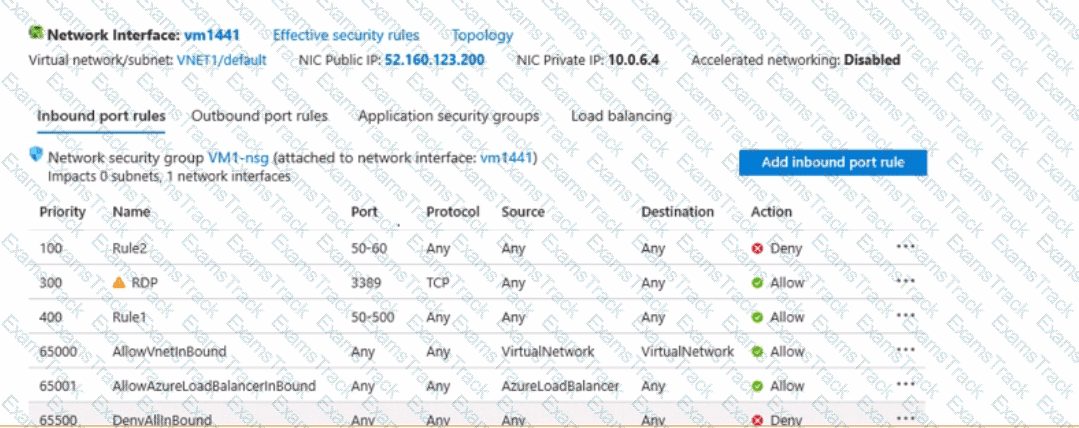This screenshot has width=1079, height=428.
Task: Open the Load balancing tab
Action: pos(621,116)
